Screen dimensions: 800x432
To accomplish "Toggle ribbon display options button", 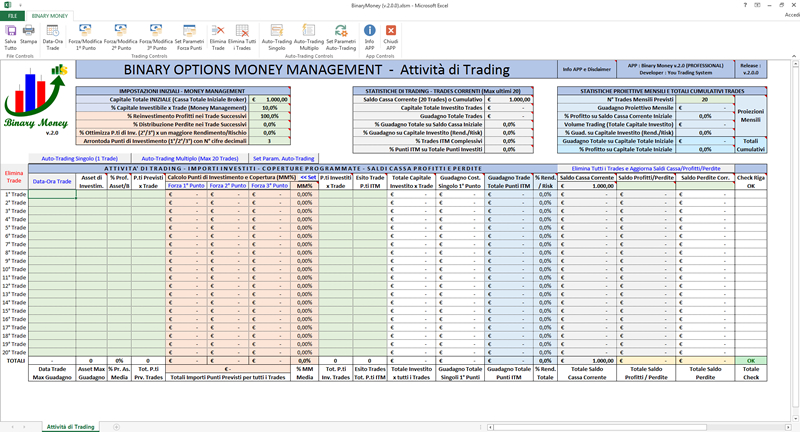I will tap(757, 5).
